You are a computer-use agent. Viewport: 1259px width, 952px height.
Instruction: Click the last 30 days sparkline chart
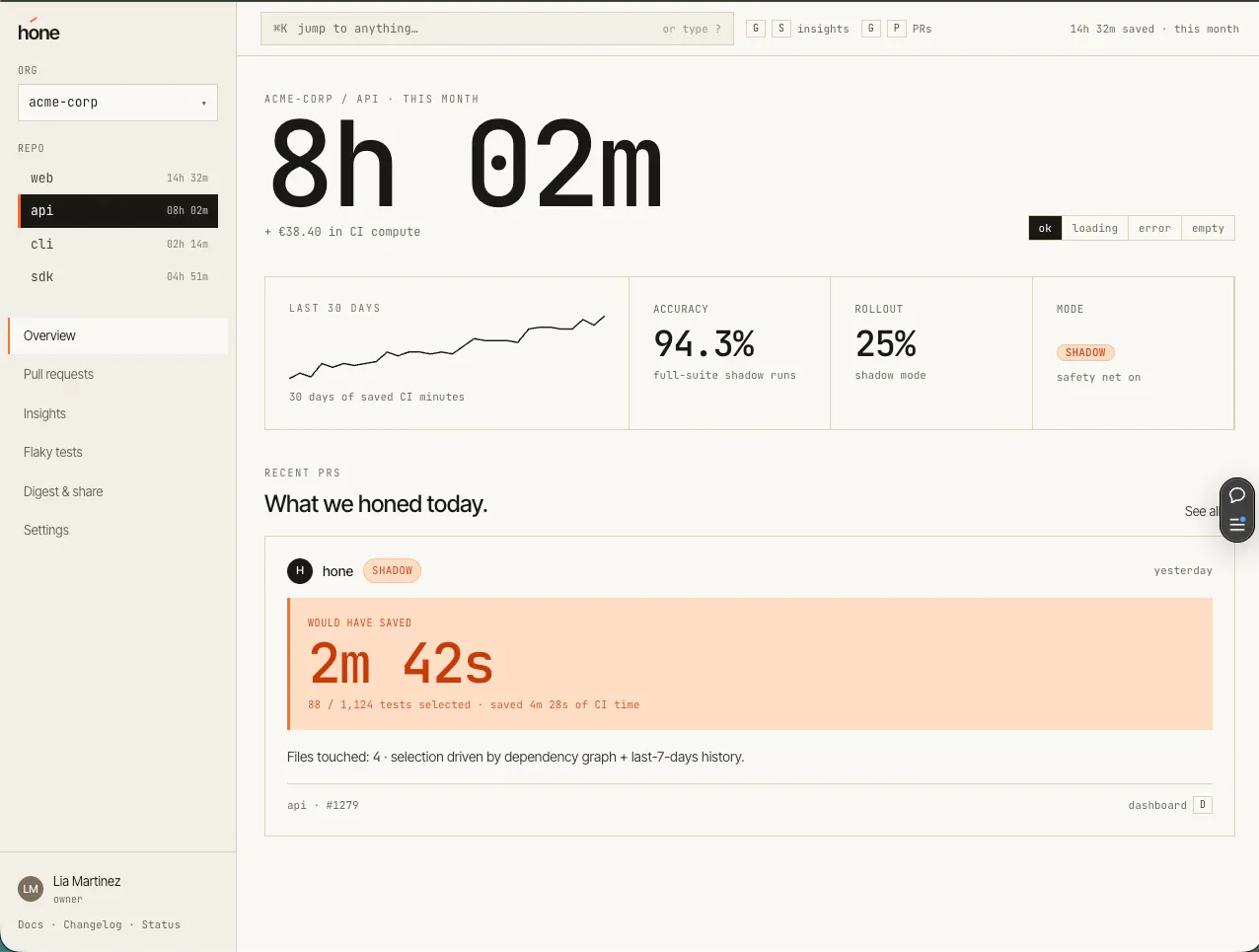[446, 348]
